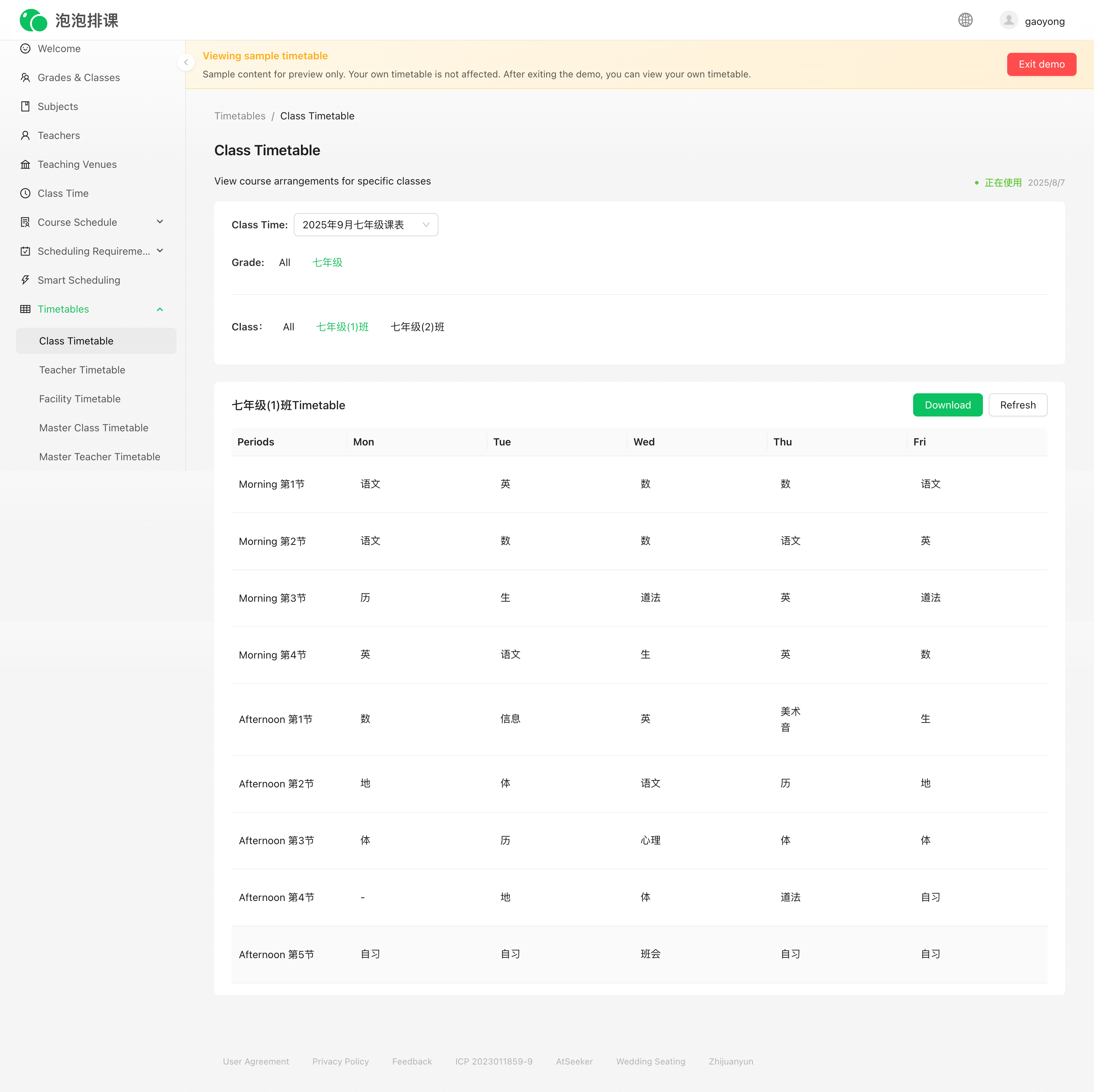The image size is (1094, 1092).
Task: Select All in Grade filter
Action: 284,262
